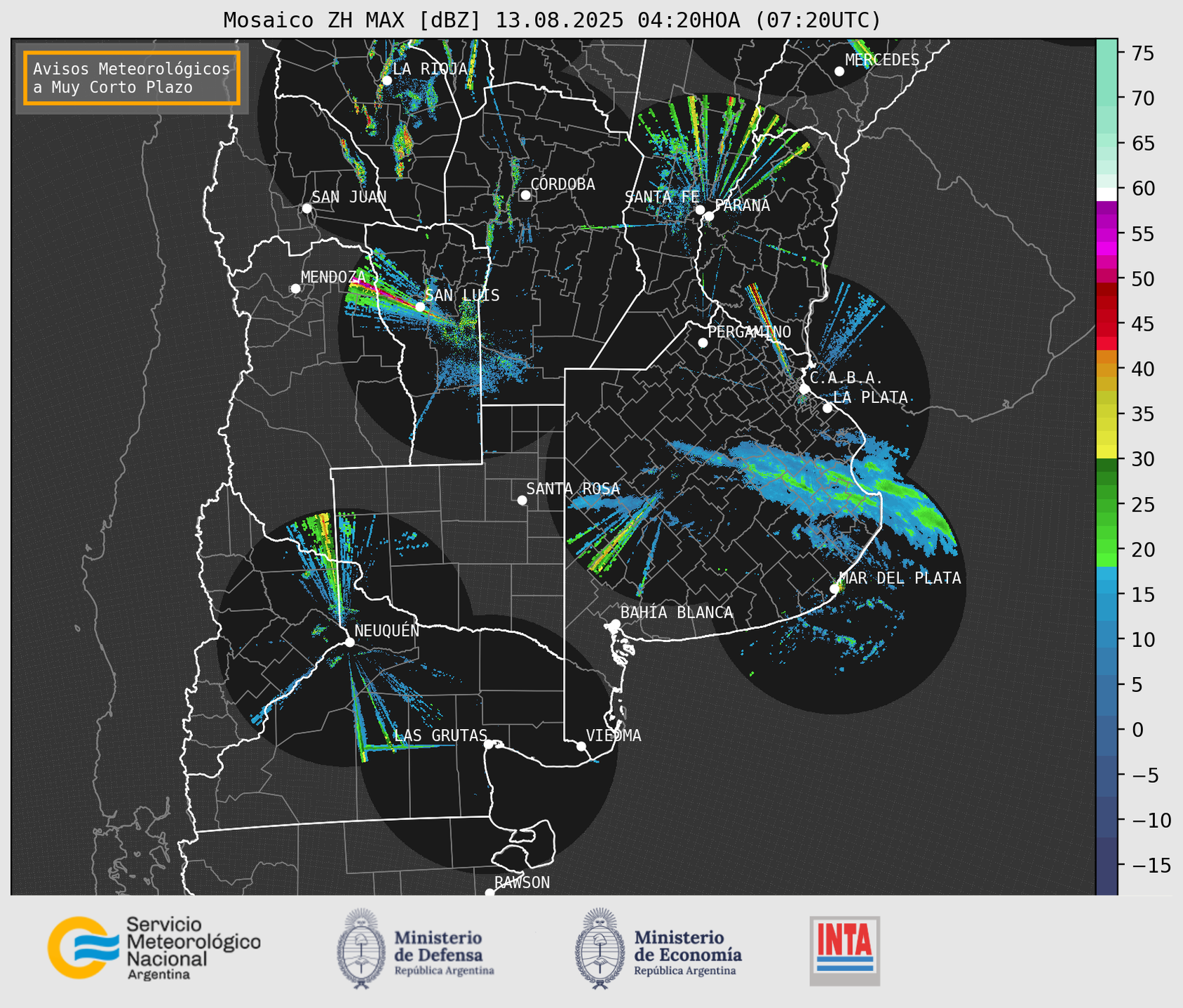The height and width of the screenshot is (1008, 1183).
Task: Click the Mar del Plata city marker dot
Action: [834, 589]
